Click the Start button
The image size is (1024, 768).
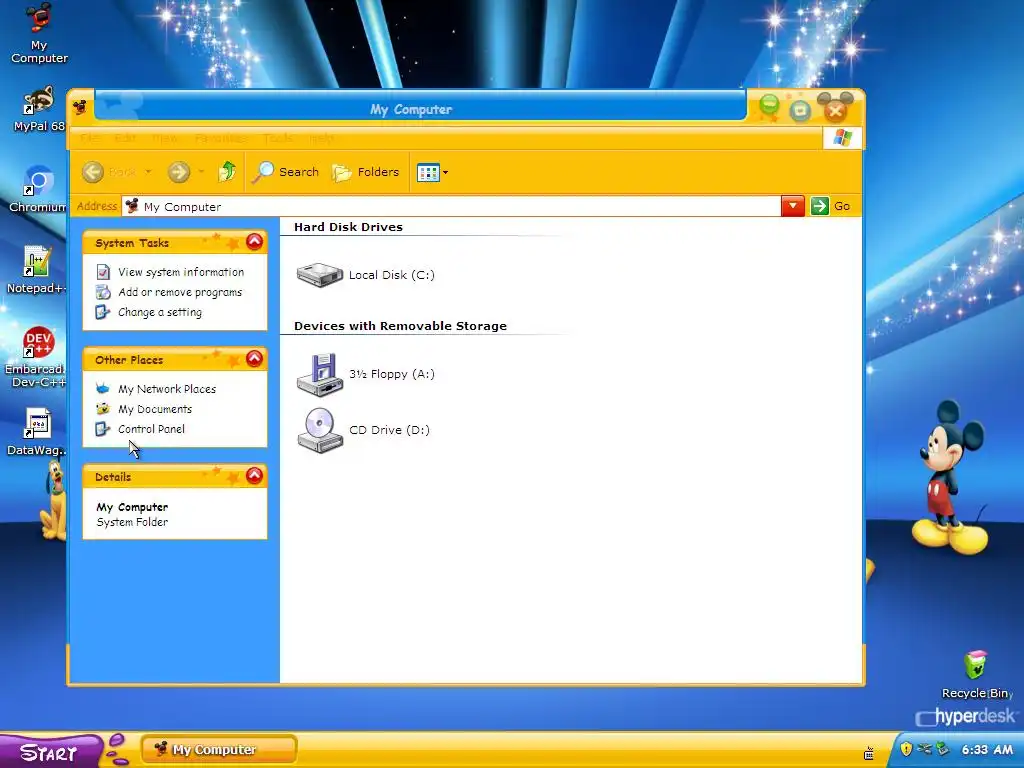(51, 752)
